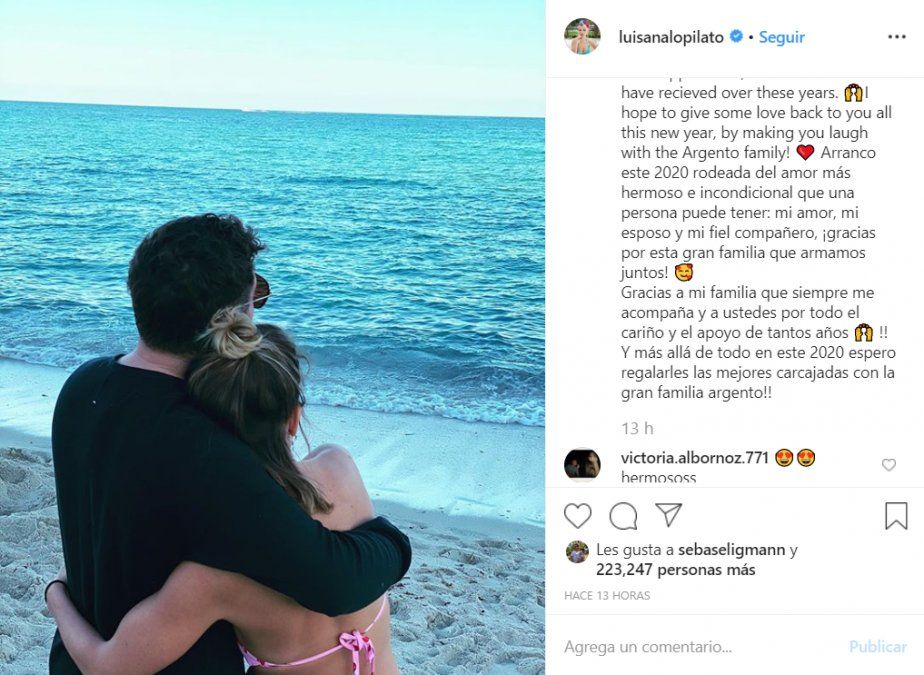The width and height of the screenshot is (924, 675).
Task: View the 223,247 personas más list
Action: [x=675, y=570]
